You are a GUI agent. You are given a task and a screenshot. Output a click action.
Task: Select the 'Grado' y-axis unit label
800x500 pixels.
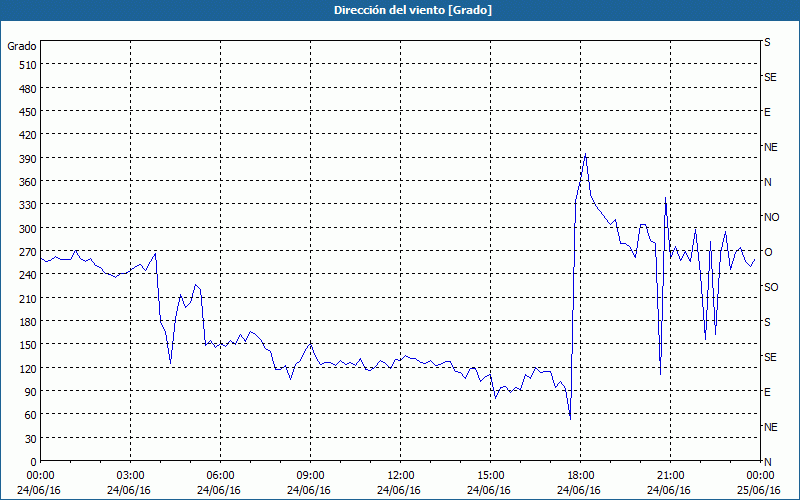(22, 46)
